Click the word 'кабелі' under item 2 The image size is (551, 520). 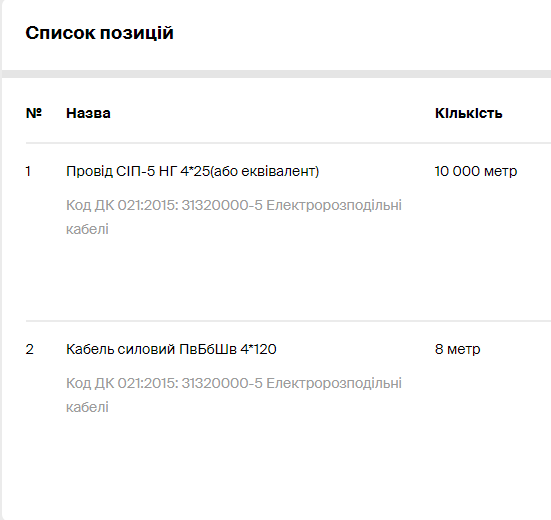coord(87,407)
